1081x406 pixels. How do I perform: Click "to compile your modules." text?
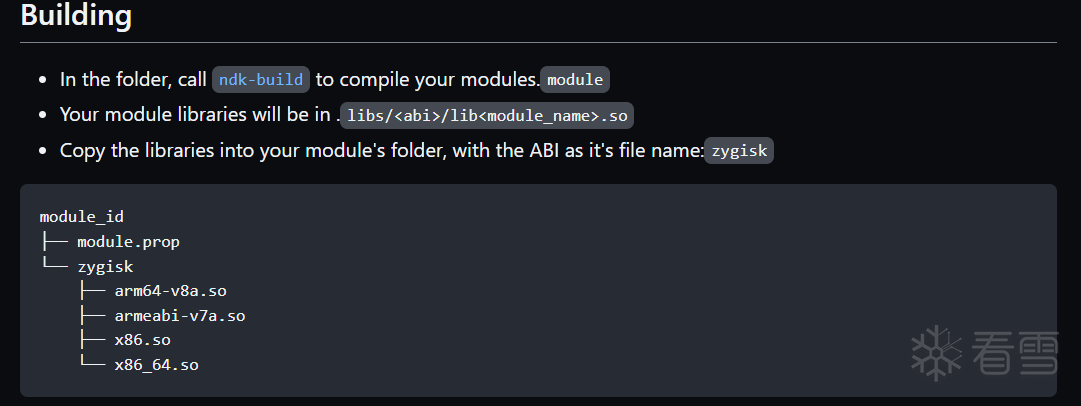pos(427,79)
